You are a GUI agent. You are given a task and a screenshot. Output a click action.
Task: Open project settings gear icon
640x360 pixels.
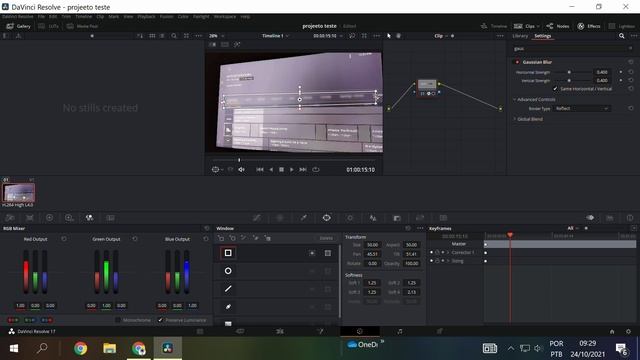pos(628,331)
